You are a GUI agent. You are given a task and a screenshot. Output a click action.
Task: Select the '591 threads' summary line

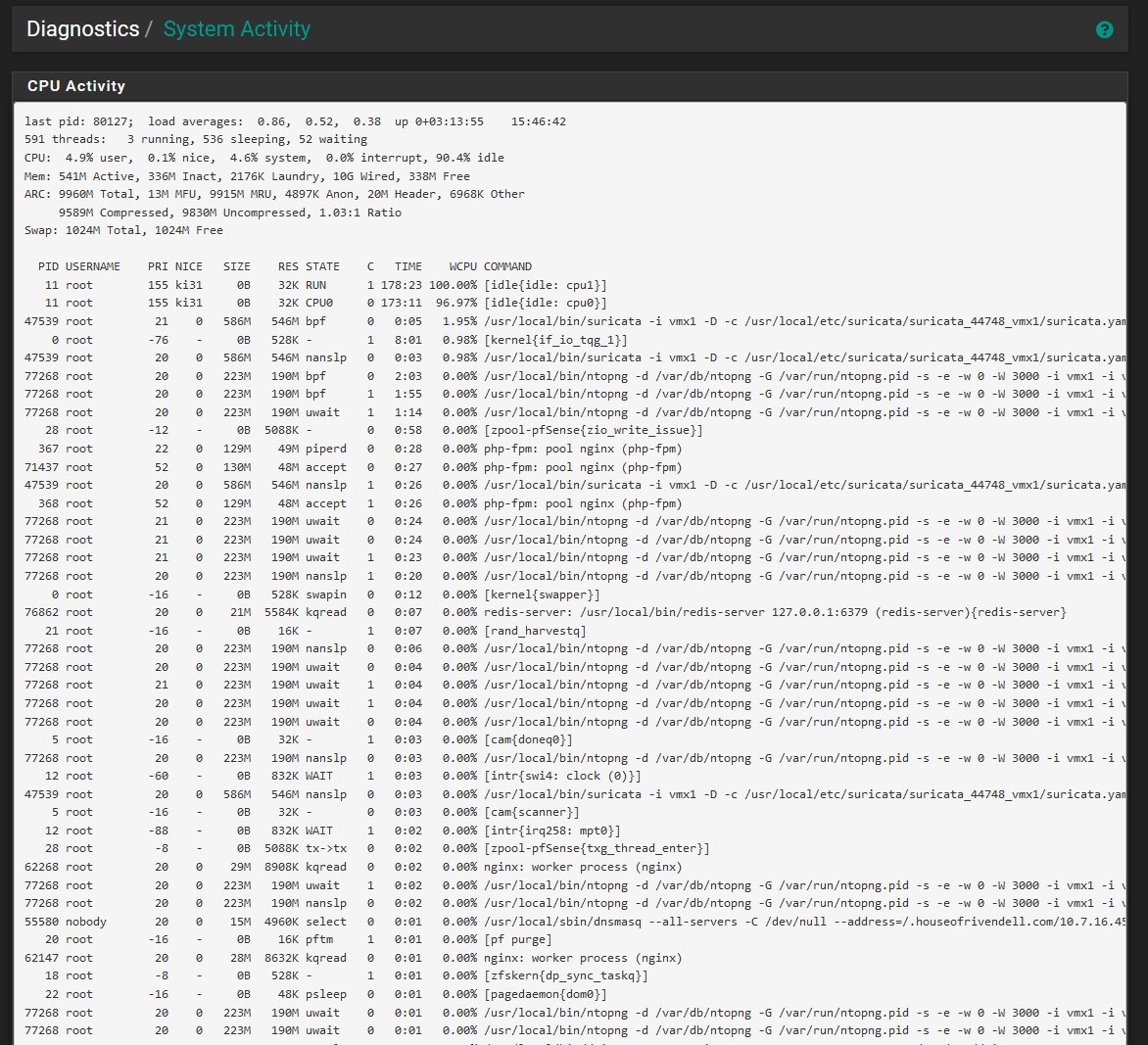click(x=196, y=139)
